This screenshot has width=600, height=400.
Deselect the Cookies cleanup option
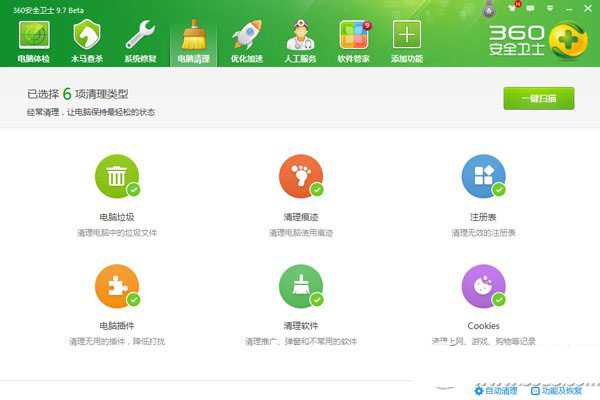click(x=483, y=286)
